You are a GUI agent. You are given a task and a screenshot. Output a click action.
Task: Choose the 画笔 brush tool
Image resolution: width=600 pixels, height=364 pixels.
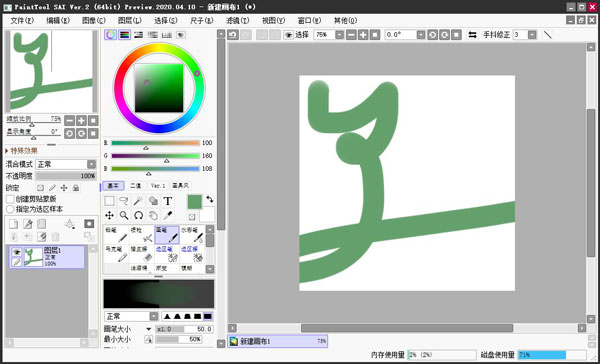click(x=167, y=235)
